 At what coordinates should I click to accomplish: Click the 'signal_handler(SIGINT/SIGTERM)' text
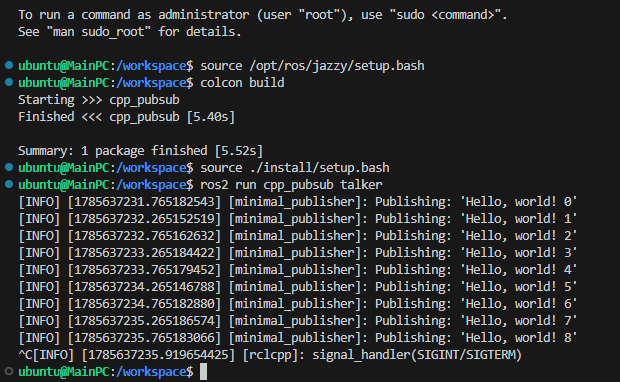coord(417,355)
